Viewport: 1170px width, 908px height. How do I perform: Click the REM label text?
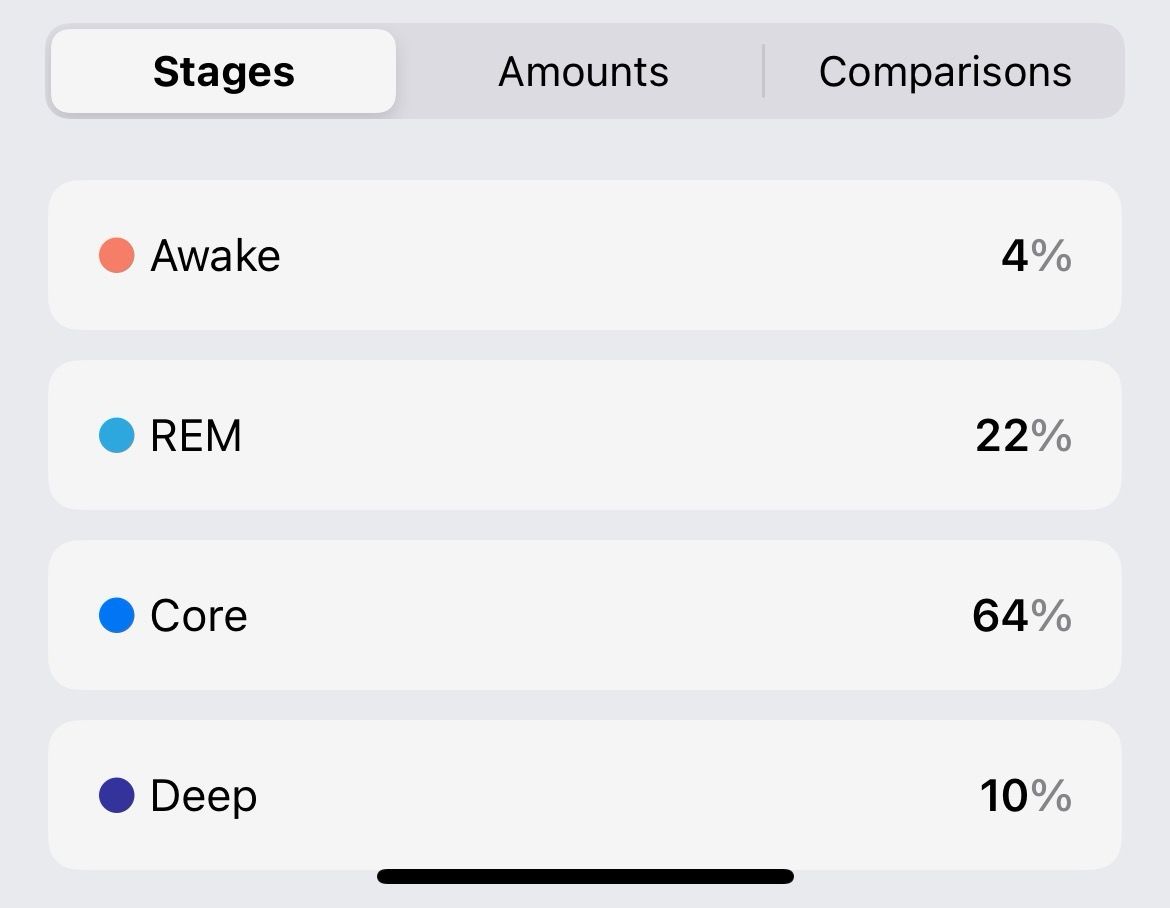point(196,436)
